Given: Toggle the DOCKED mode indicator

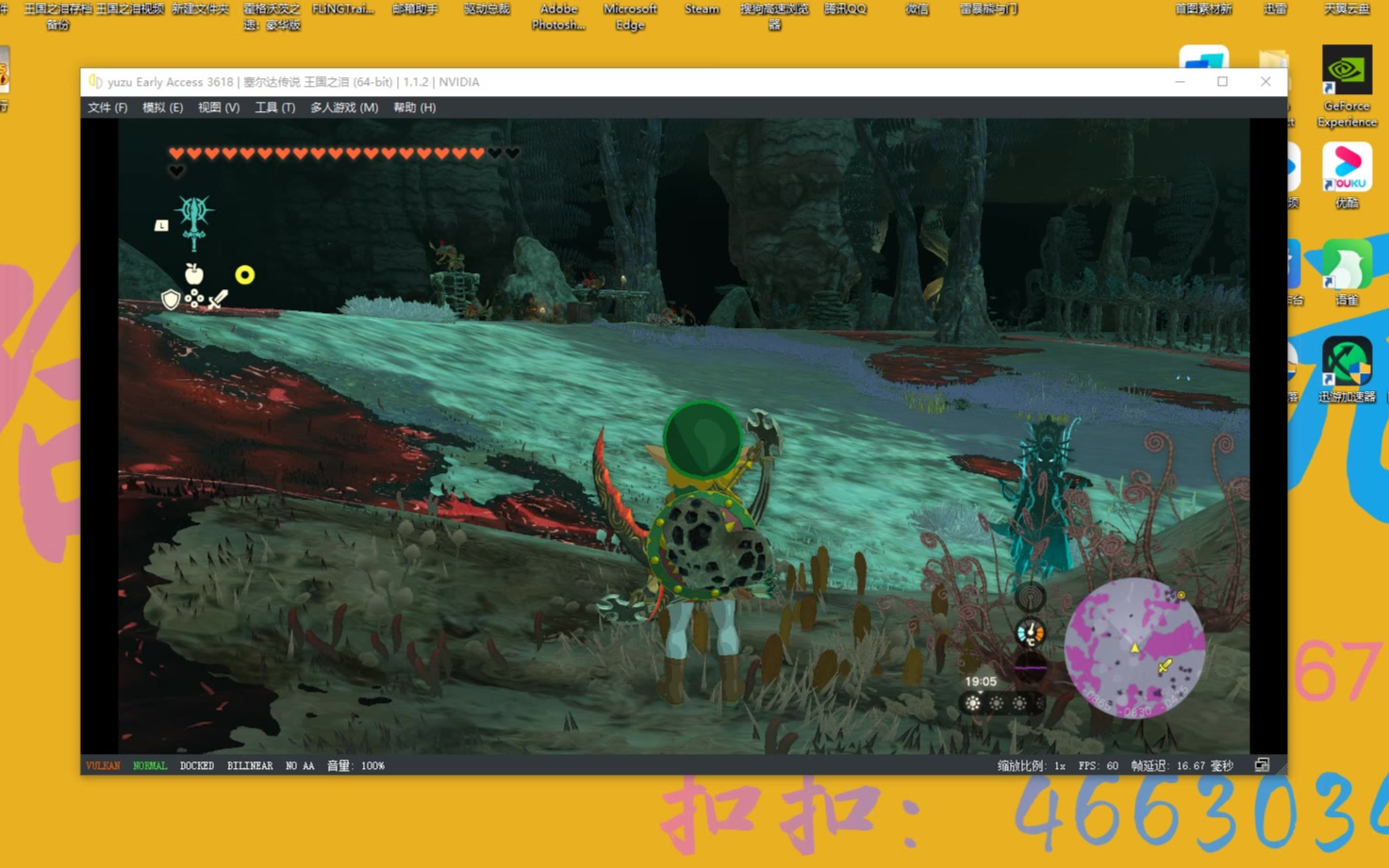Looking at the screenshot, I should (196, 766).
